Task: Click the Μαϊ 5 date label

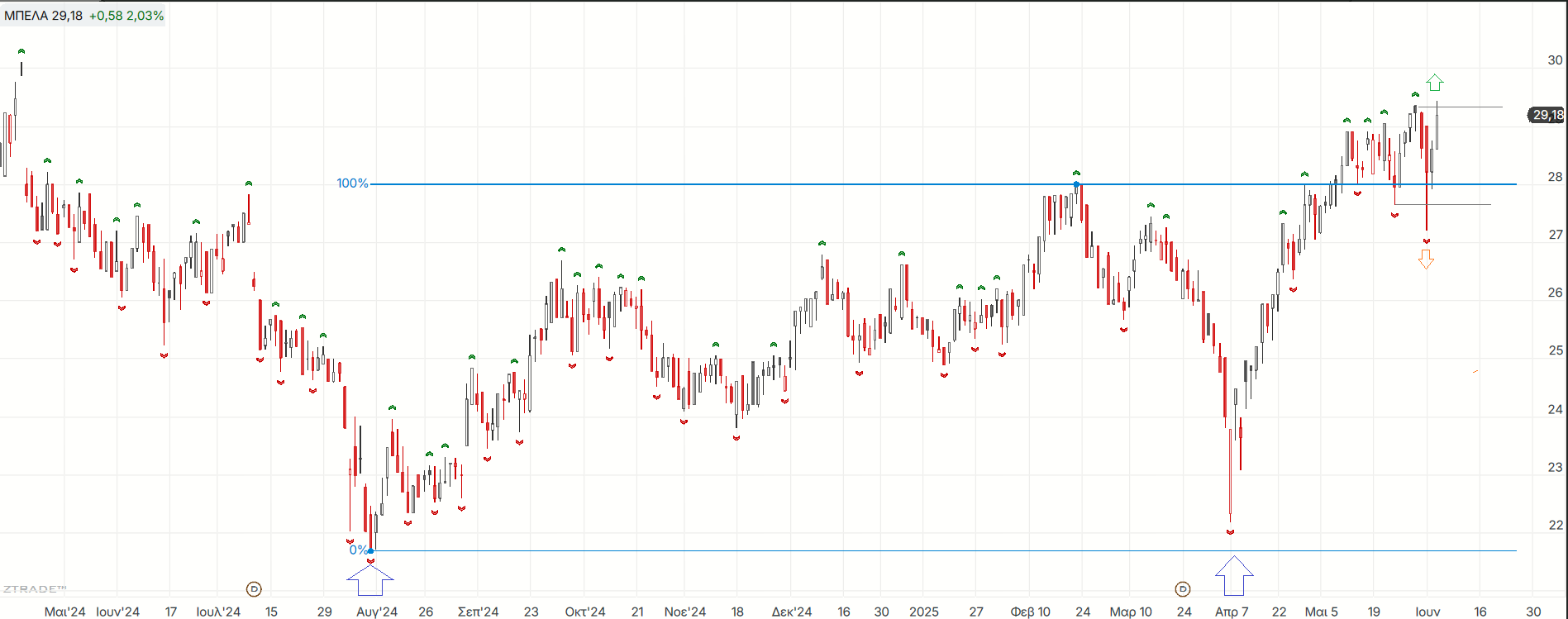Action: (1322, 612)
